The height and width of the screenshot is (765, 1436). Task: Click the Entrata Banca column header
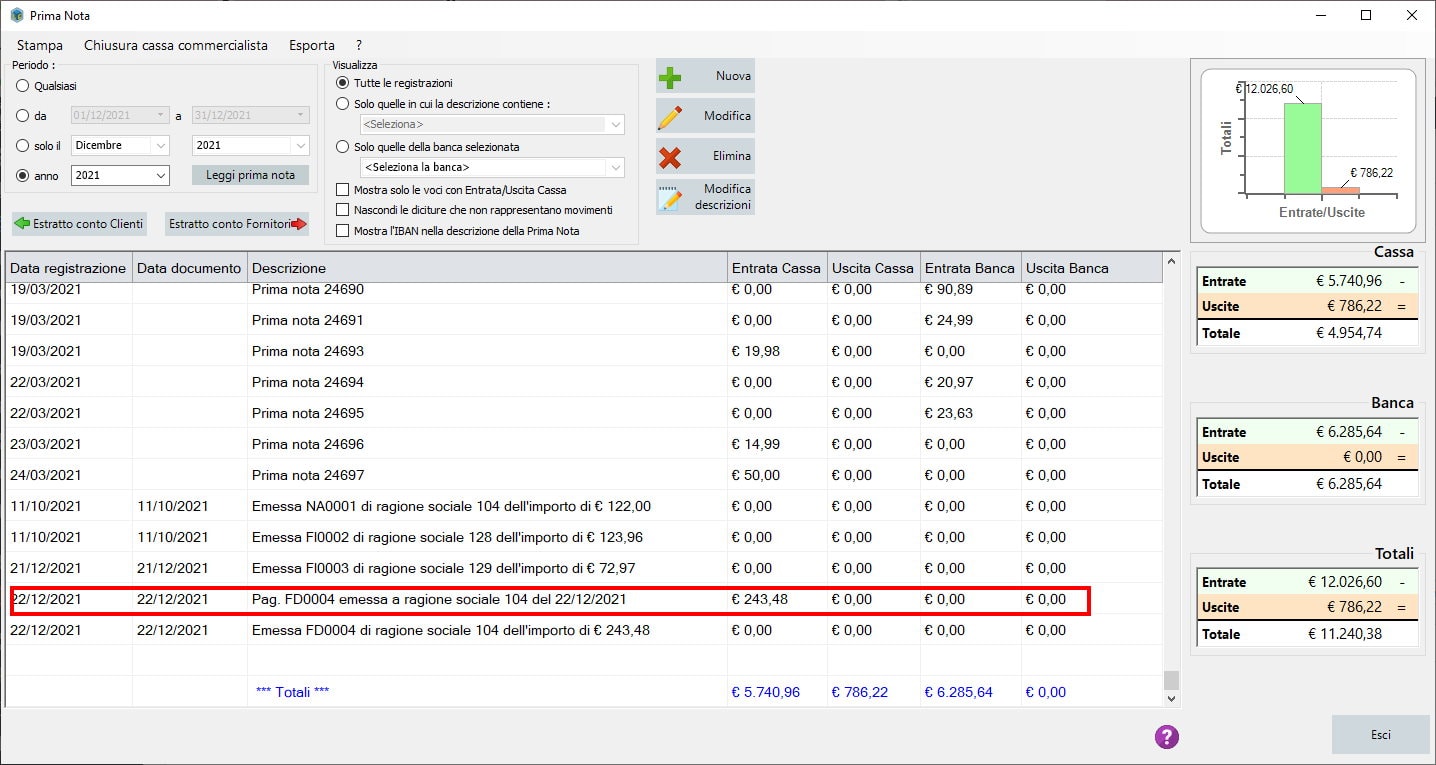click(x=970, y=268)
